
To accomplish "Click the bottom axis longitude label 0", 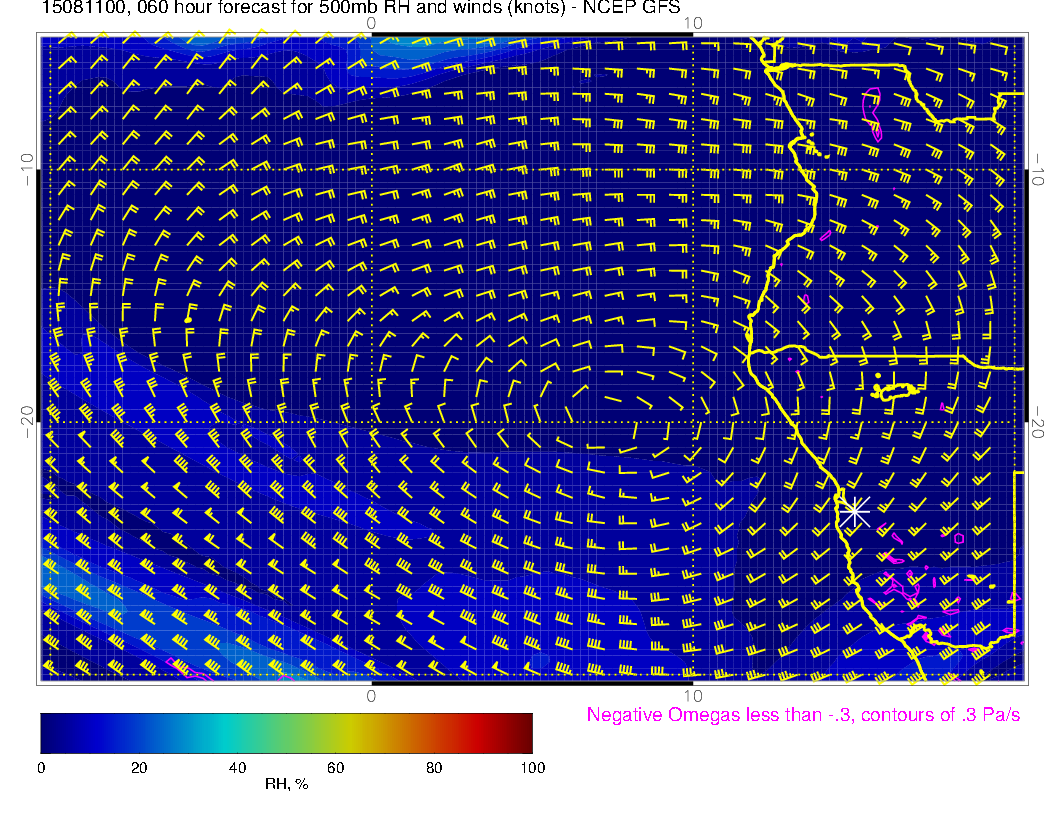I will [x=371, y=695].
